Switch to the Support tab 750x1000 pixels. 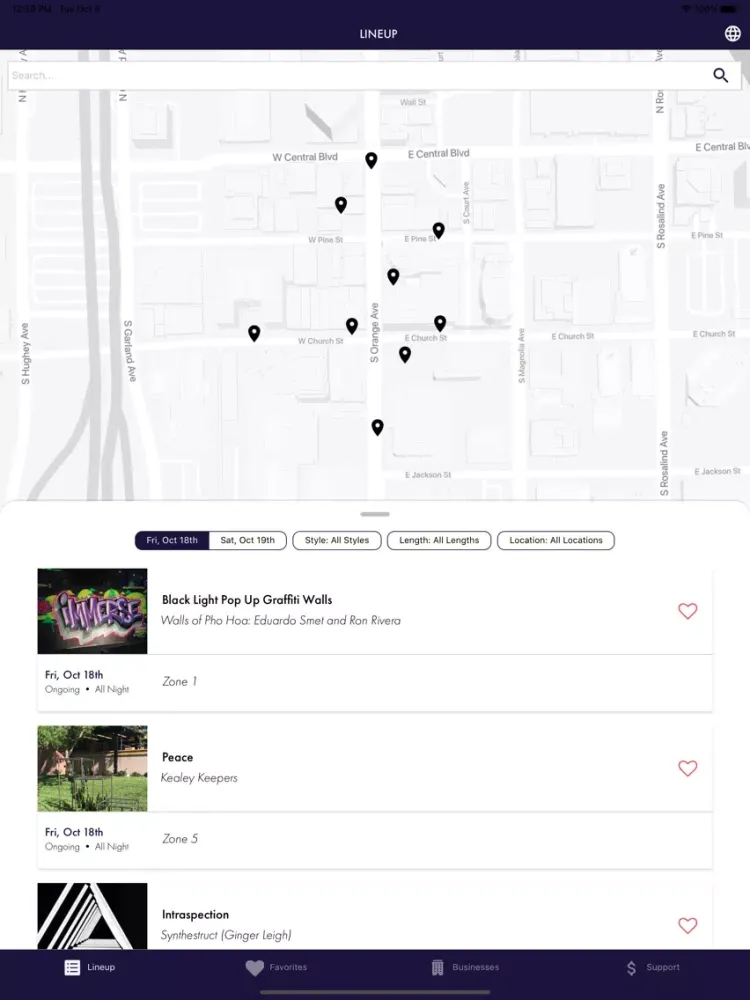tap(652, 967)
